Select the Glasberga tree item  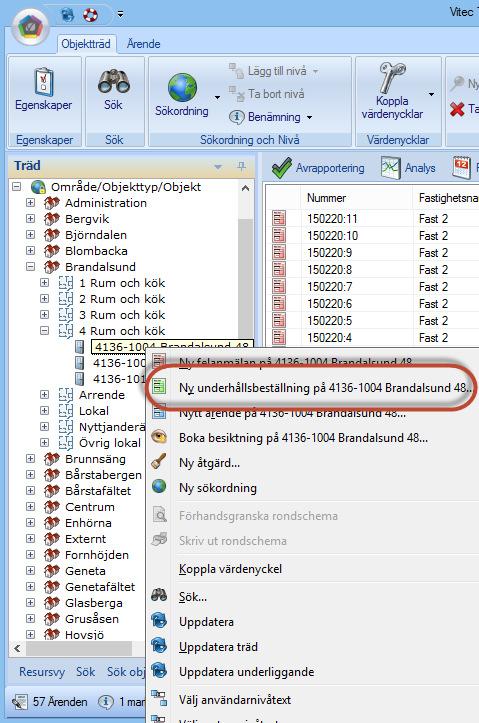tap(94, 603)
